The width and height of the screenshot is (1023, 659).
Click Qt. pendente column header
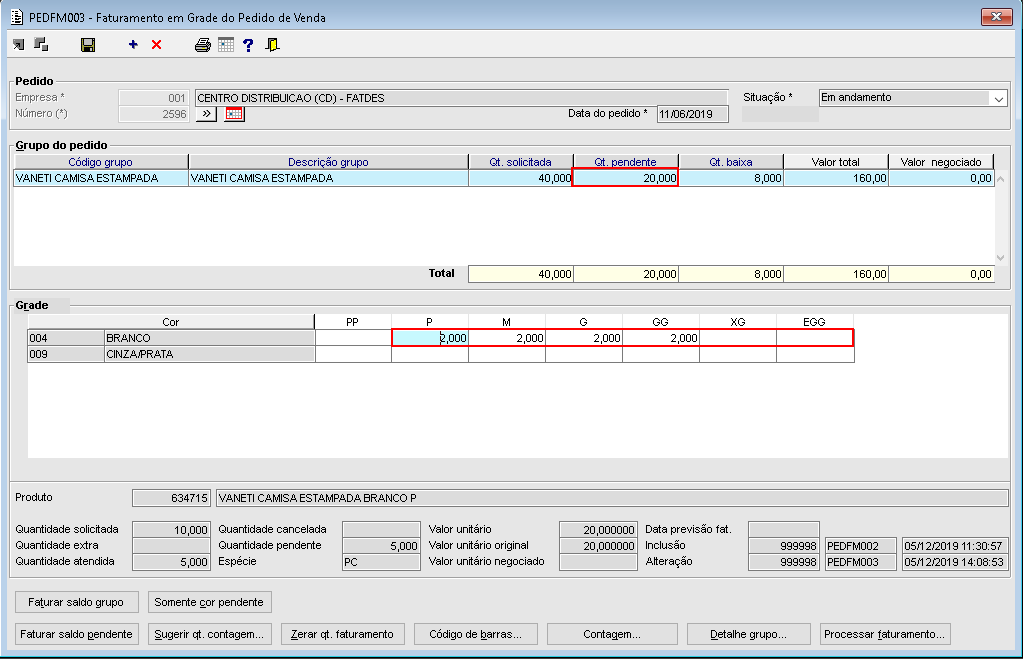[626, 162]
